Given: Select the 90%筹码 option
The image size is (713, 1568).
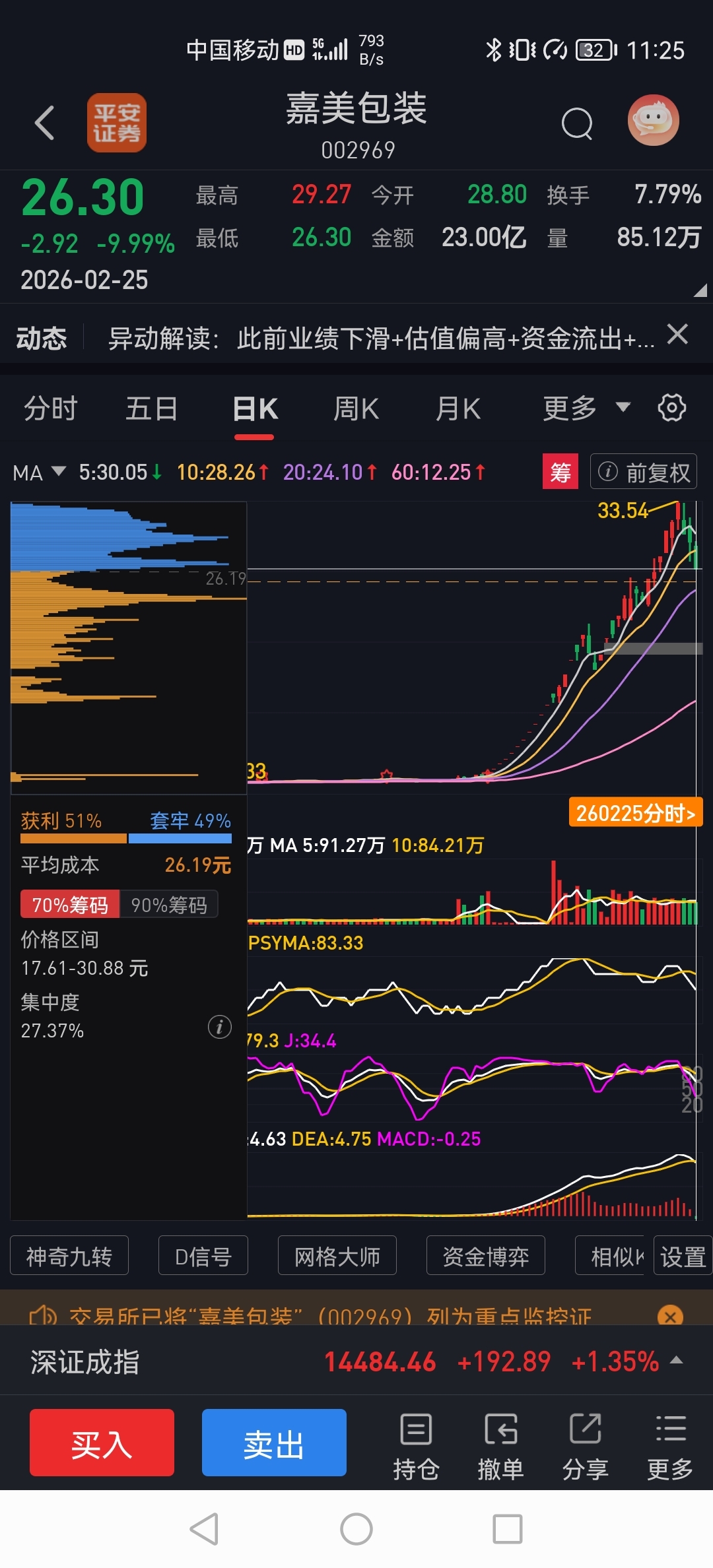Looking at the screenshot, I should [169, 905].
